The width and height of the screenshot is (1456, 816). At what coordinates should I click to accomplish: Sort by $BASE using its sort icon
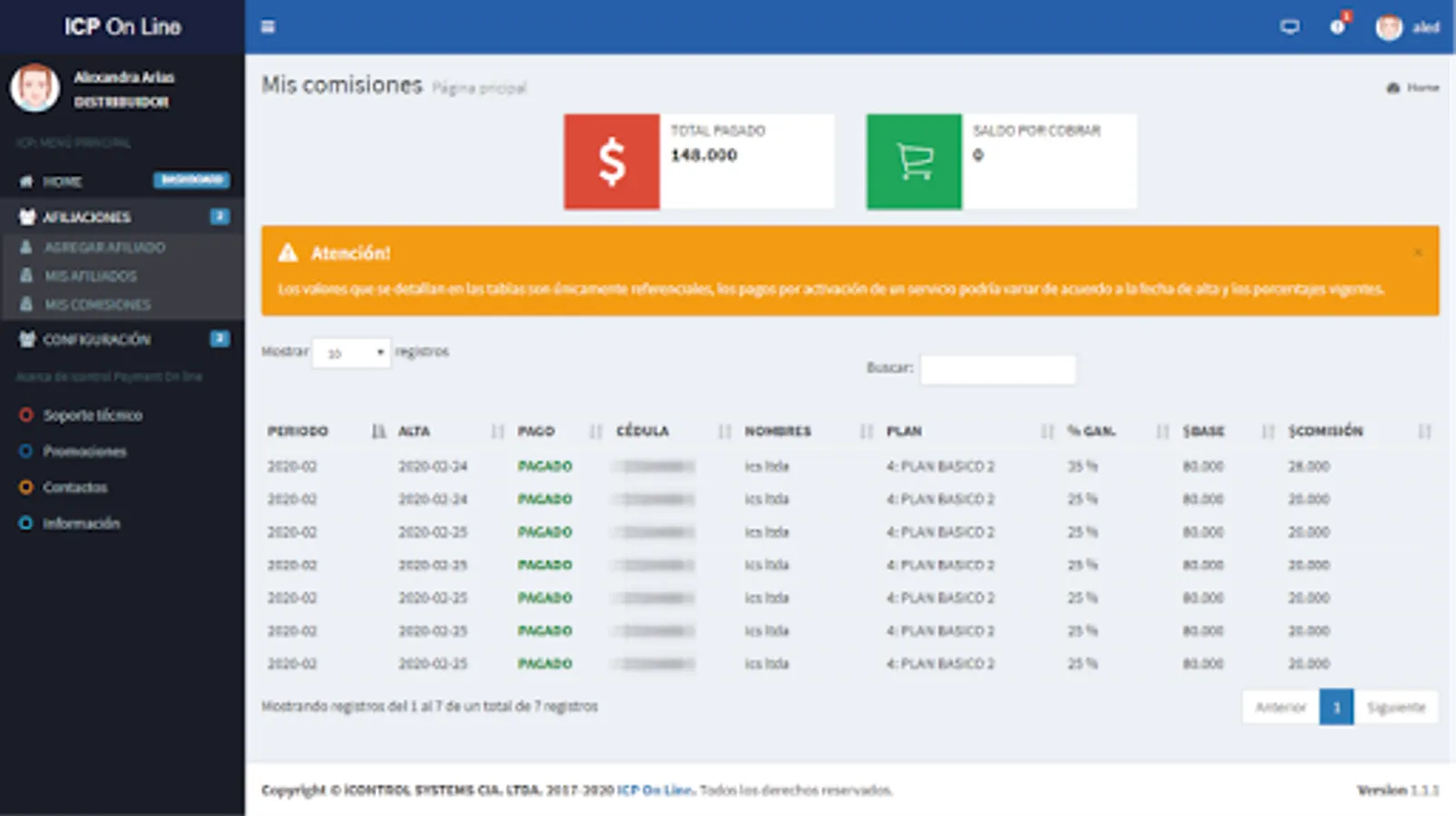click(1268, 432)
